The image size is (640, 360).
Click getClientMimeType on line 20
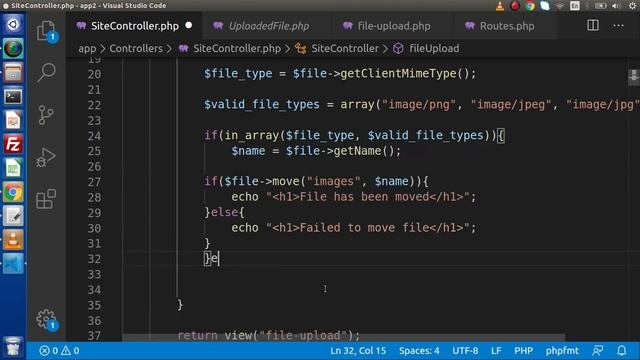(x=398, y=73)
